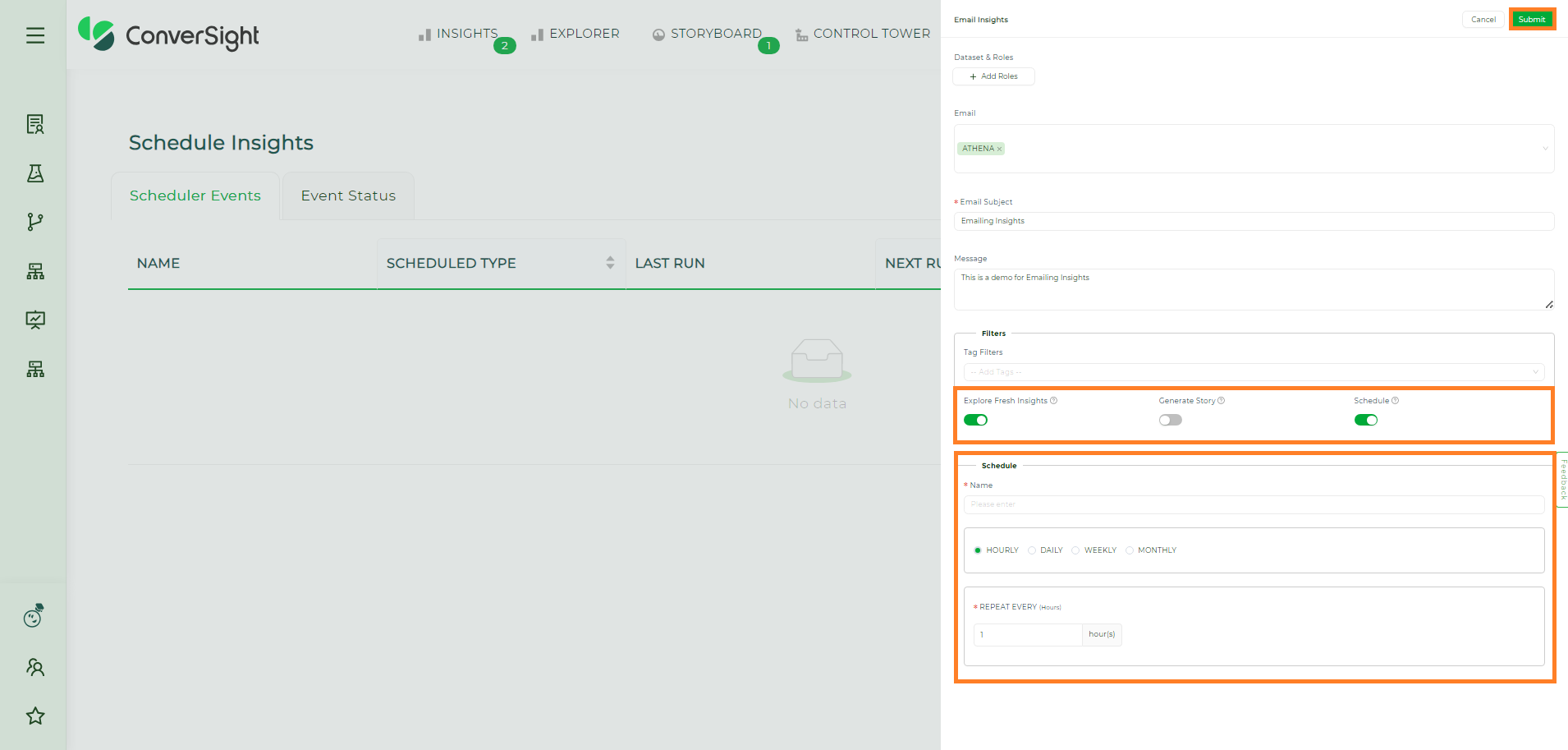Open the Add Tags dropdown
Viewport: 1568px width, 750px height.
(x=1254, y=372)
